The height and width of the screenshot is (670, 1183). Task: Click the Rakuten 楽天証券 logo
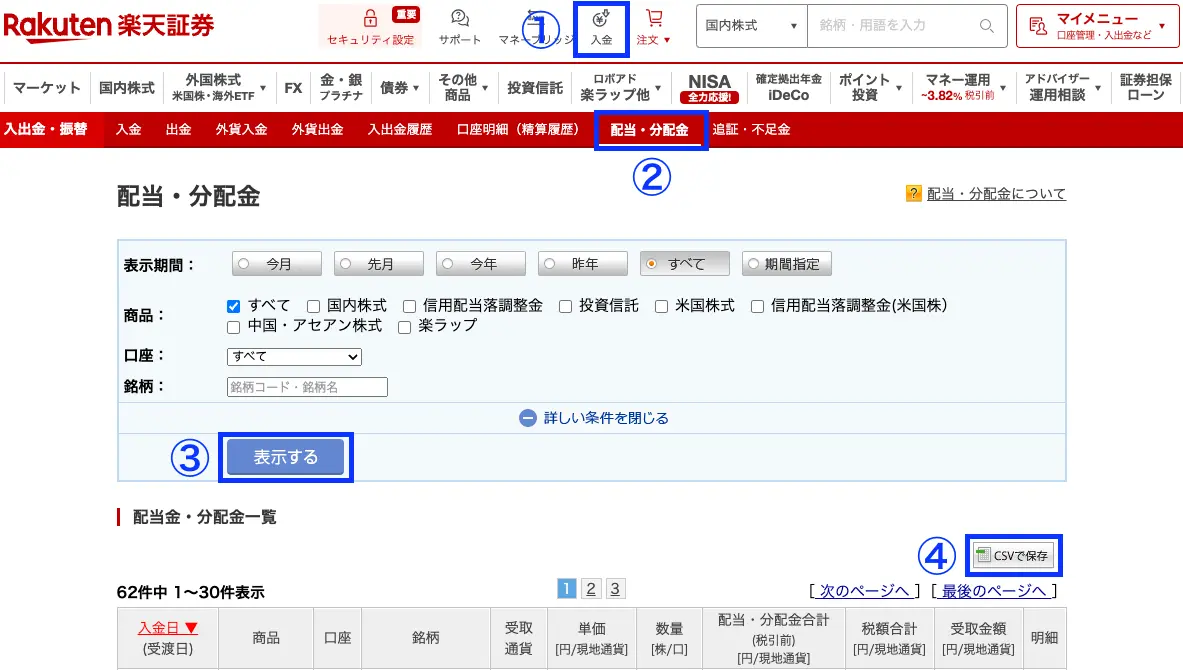coord(109,26)
